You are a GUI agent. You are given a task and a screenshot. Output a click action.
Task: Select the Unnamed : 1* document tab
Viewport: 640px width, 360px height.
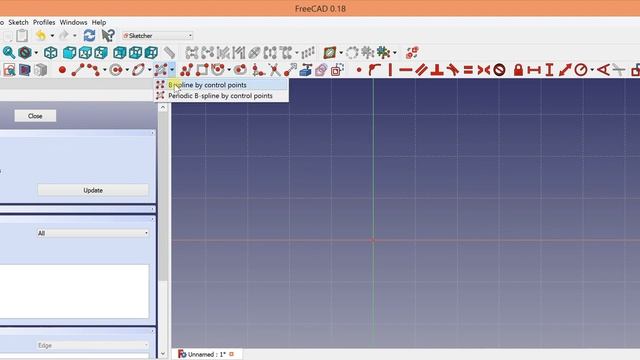(x=206, y=354)
